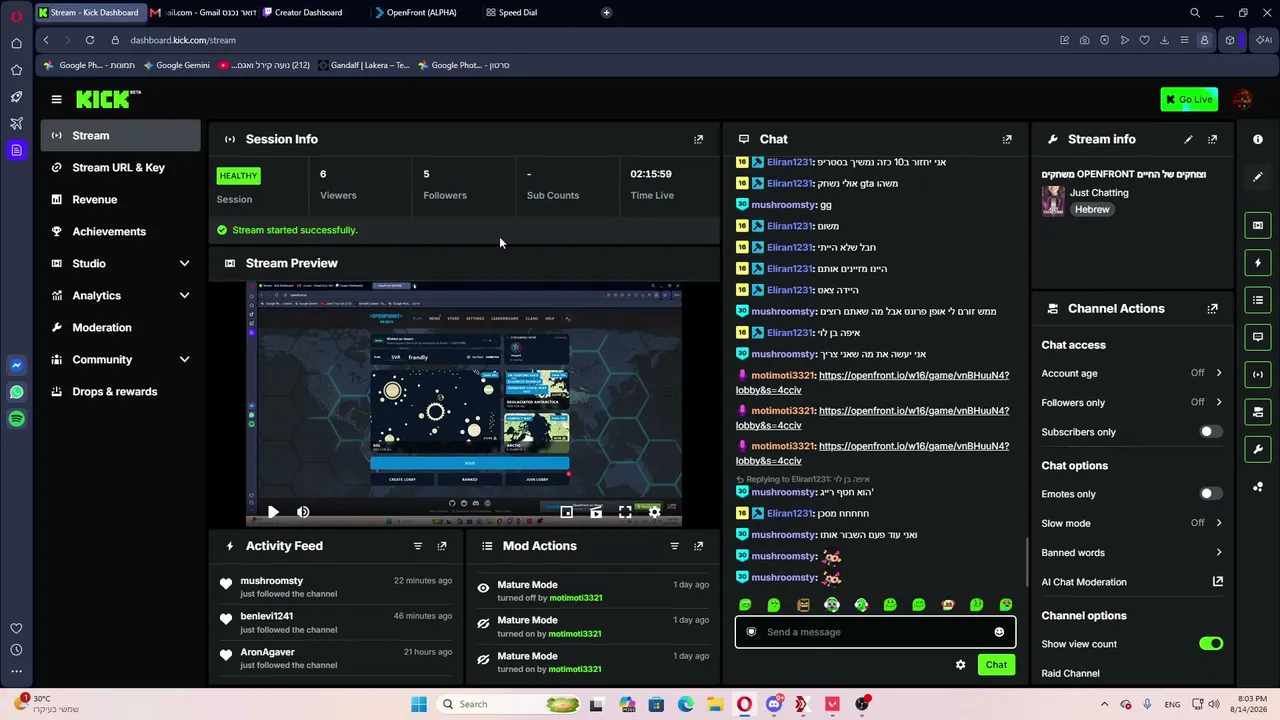This screenshot has height=720, width=1280.
Task: Edit Stream info with the pencil icon
Action: click(1188, 139)
